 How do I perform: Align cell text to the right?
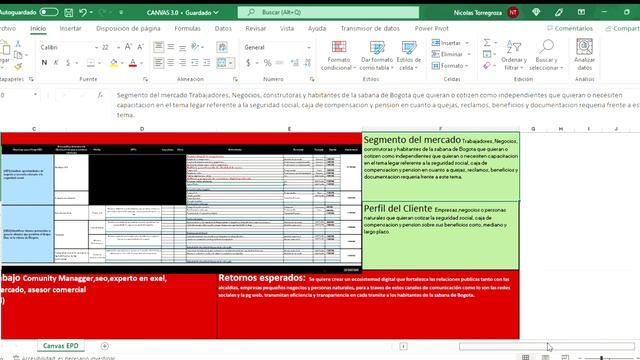click(x=182, y=63)
